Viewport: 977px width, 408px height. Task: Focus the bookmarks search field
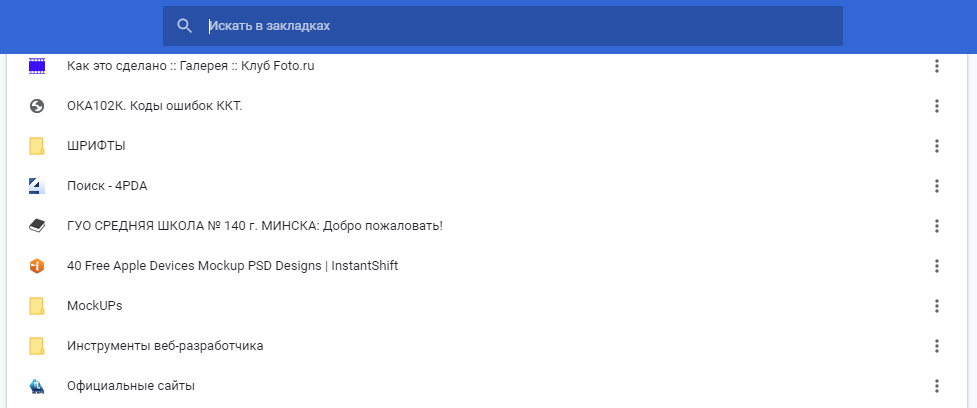coord(503,26)
